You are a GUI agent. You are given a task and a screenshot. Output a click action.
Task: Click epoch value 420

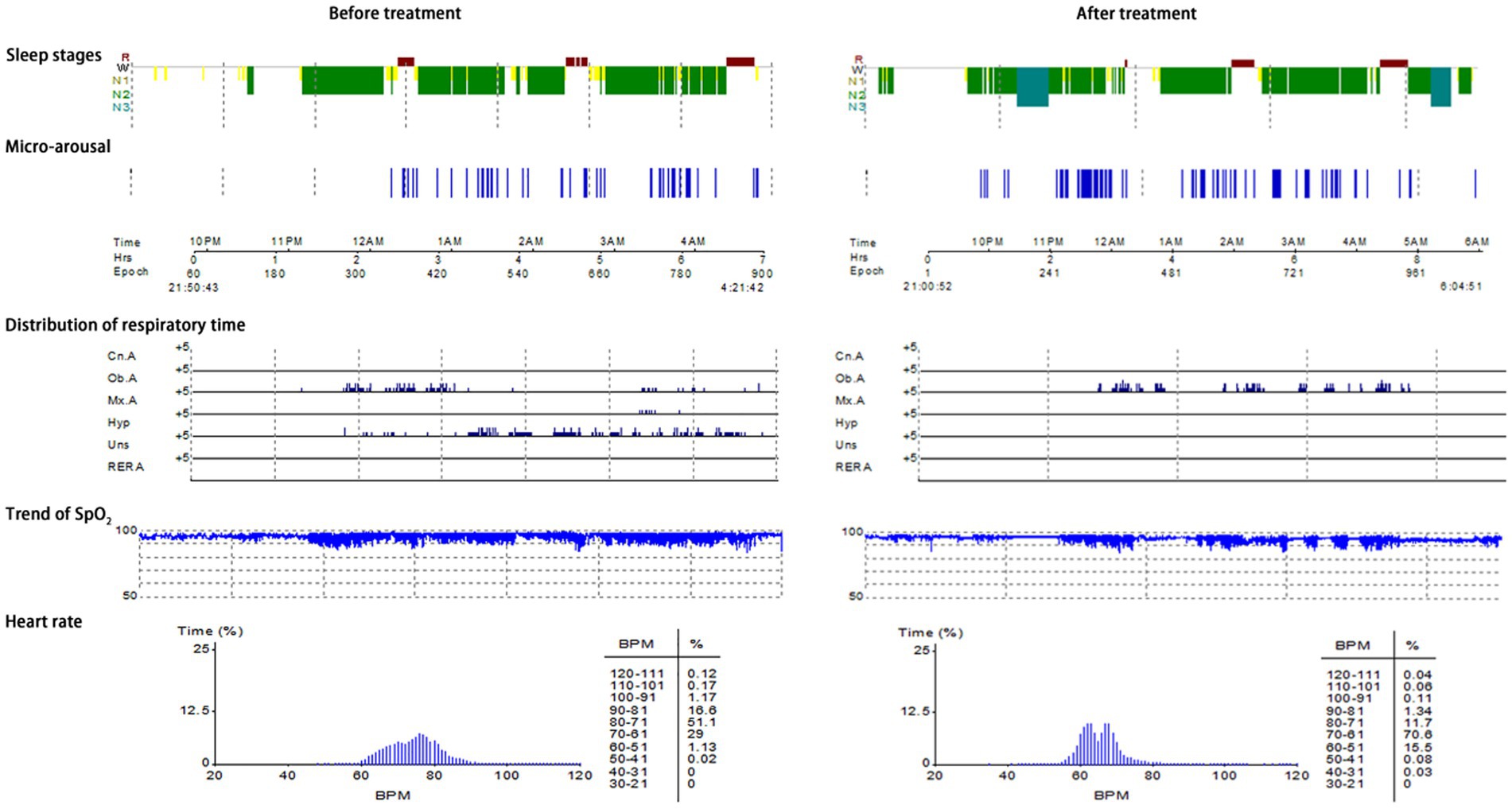[x=437, y=274]
